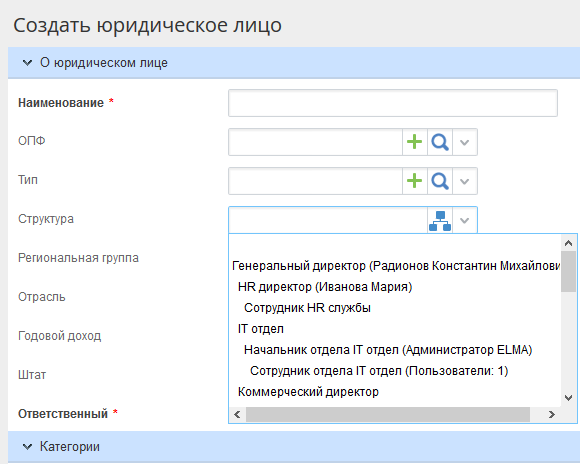Collapse the Структура dropdown list
Viewport: 580px width, 464px height.
click(x=465, y=221)
